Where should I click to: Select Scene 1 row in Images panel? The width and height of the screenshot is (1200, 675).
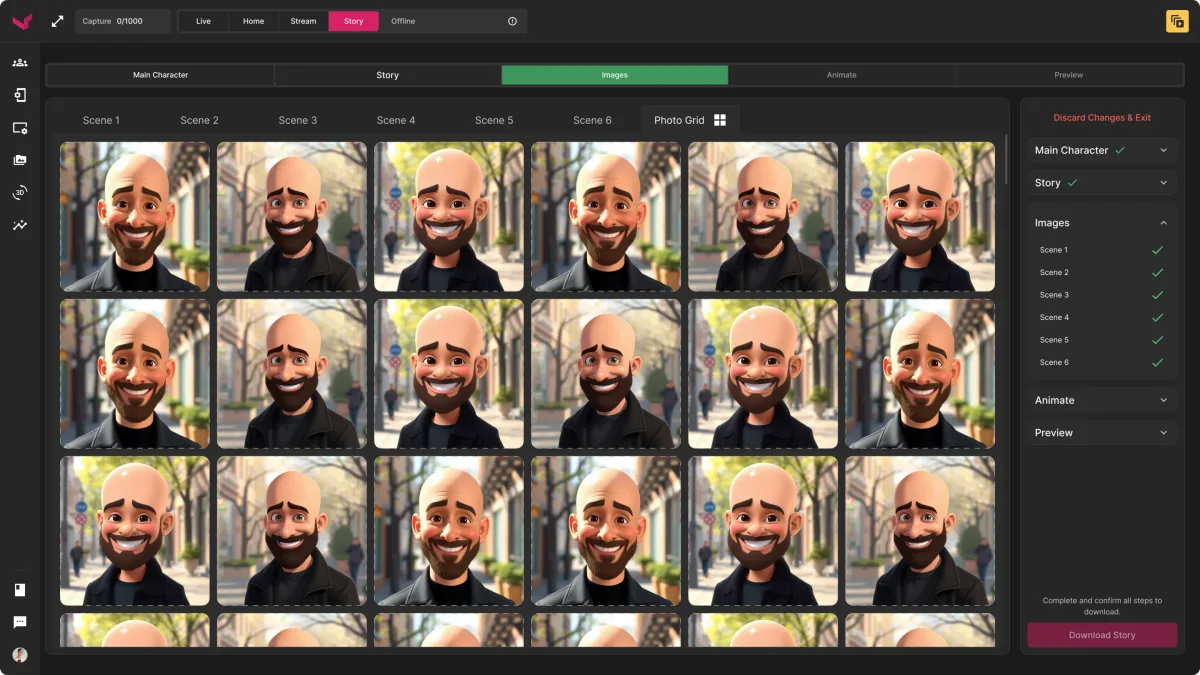(x=1101, y=250)
